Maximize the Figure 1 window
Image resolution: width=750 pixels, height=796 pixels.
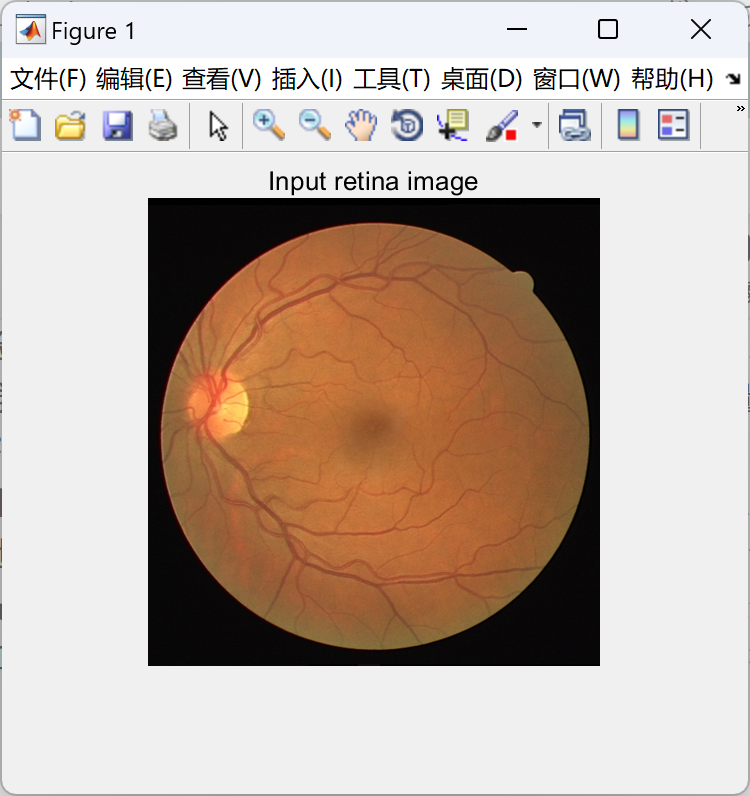click(608, 29)
